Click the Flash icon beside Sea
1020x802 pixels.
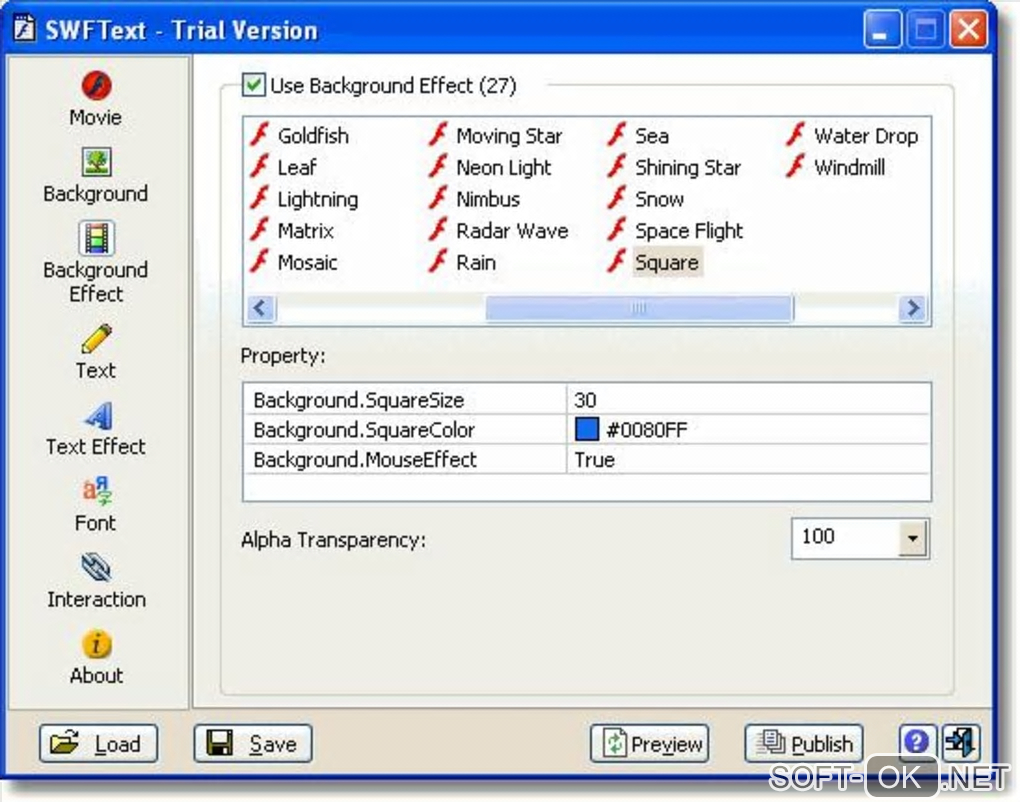click(x=617, y=135)
